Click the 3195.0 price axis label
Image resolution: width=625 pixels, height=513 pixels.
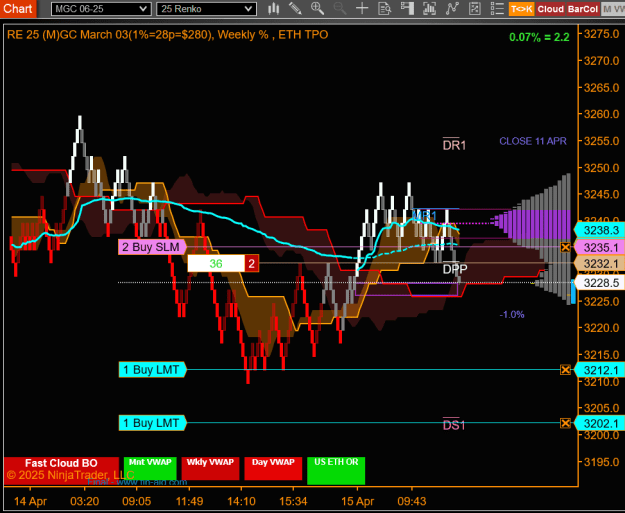point(601,462)
